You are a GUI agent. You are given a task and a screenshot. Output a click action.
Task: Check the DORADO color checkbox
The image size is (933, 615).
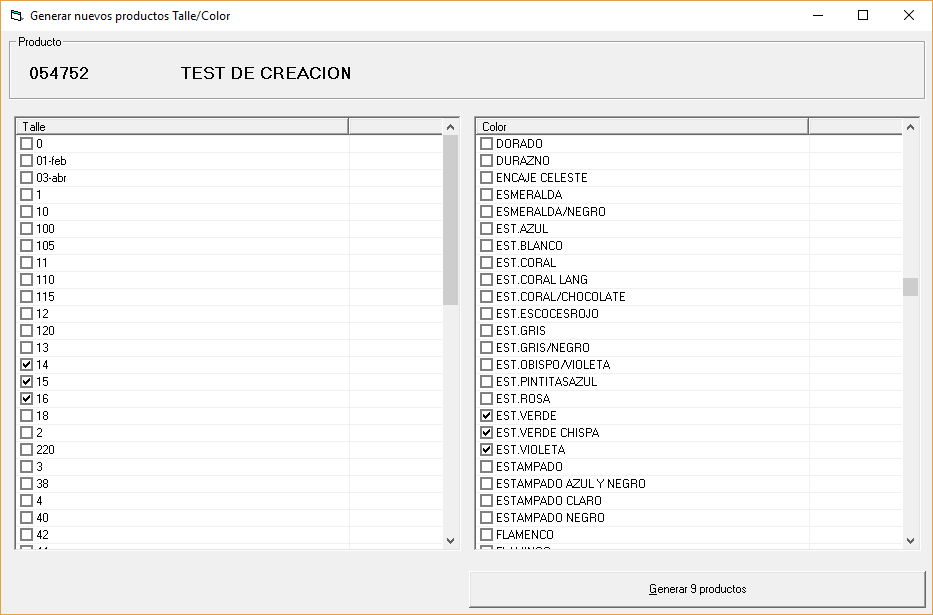487,144
